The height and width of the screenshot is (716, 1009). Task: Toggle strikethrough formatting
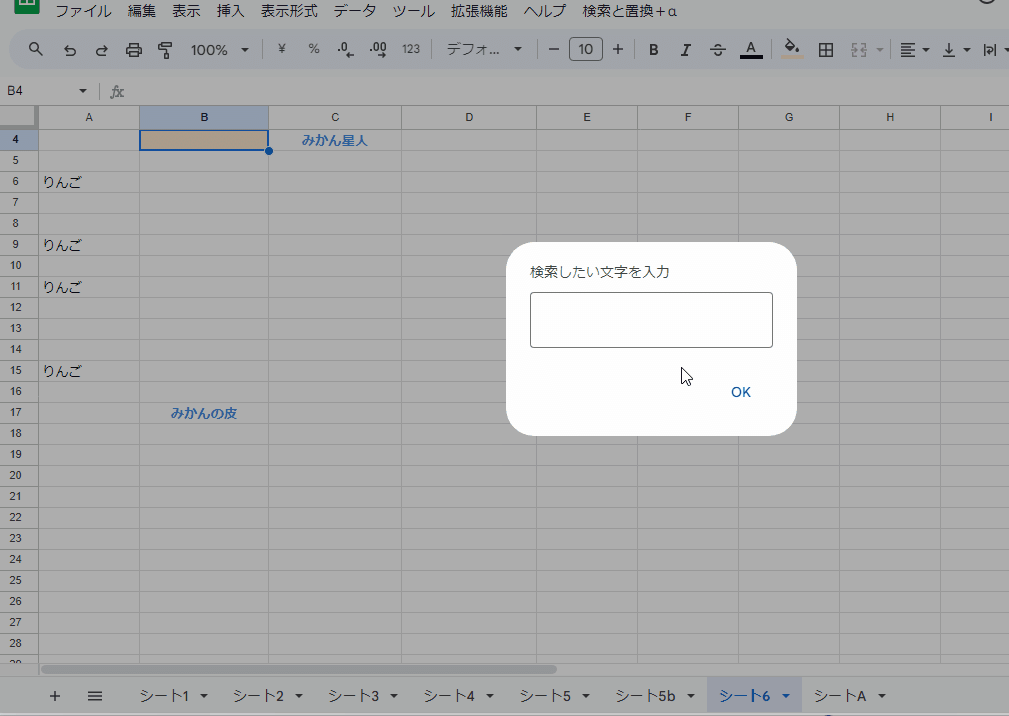click(718, 50)
